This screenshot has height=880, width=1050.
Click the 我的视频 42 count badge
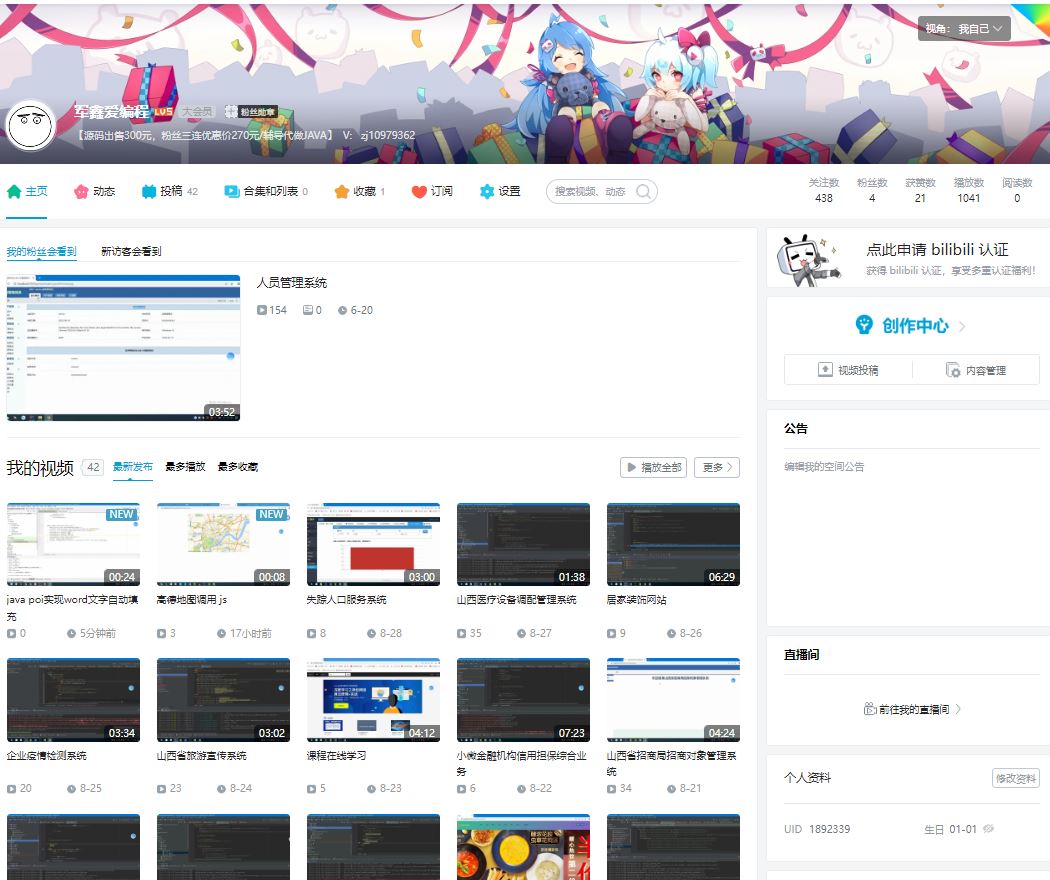click(x=93, y=467)
